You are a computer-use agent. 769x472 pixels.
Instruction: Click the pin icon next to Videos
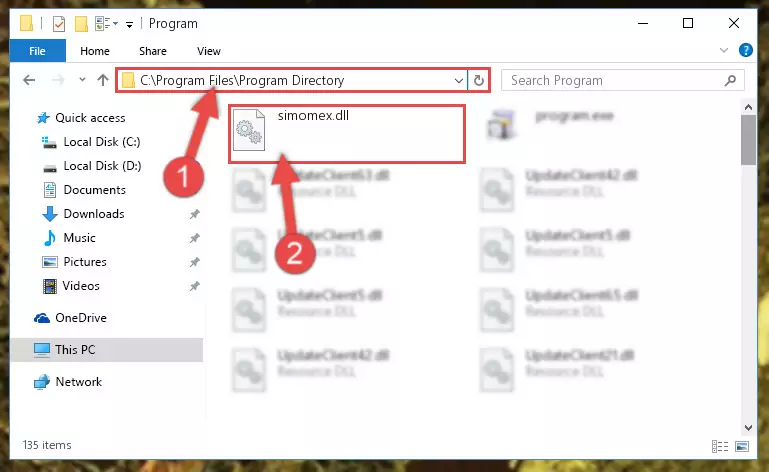[195, 286]
